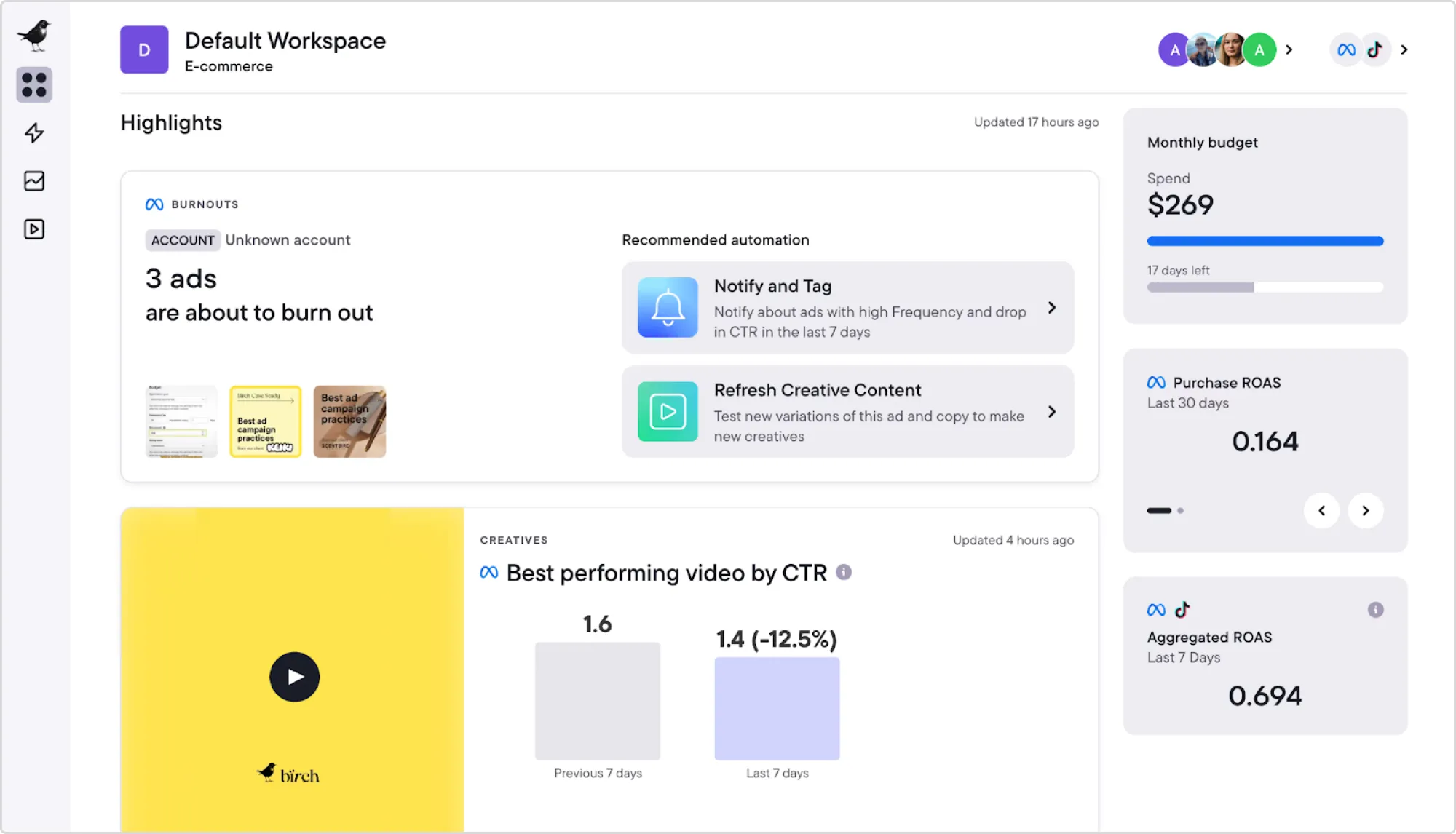Screen dimensions: 1456x834
Task: Select the video creatives icon in the sidebar
Action: 33,229
